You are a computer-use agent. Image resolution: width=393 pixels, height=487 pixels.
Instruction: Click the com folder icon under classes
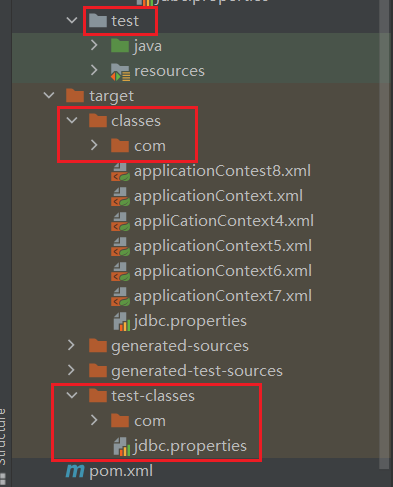(x=120, y=146)
